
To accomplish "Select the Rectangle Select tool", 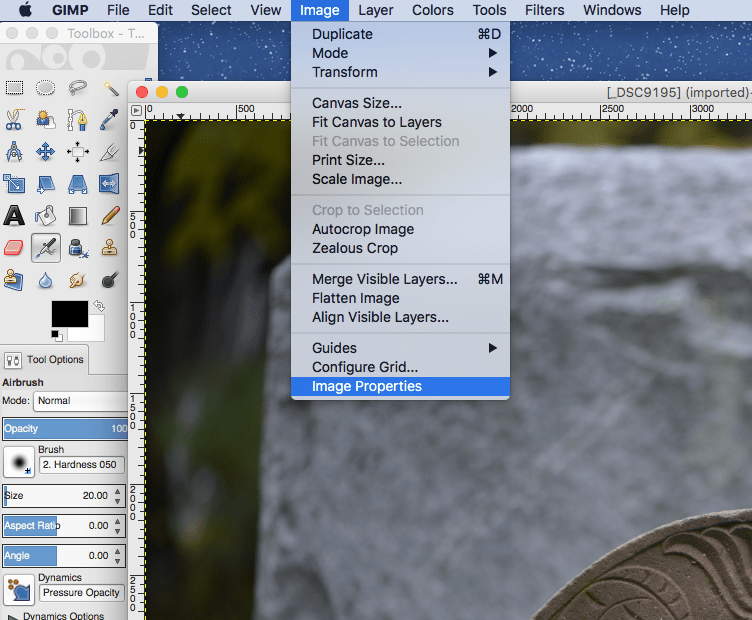I will coord(14,88).
